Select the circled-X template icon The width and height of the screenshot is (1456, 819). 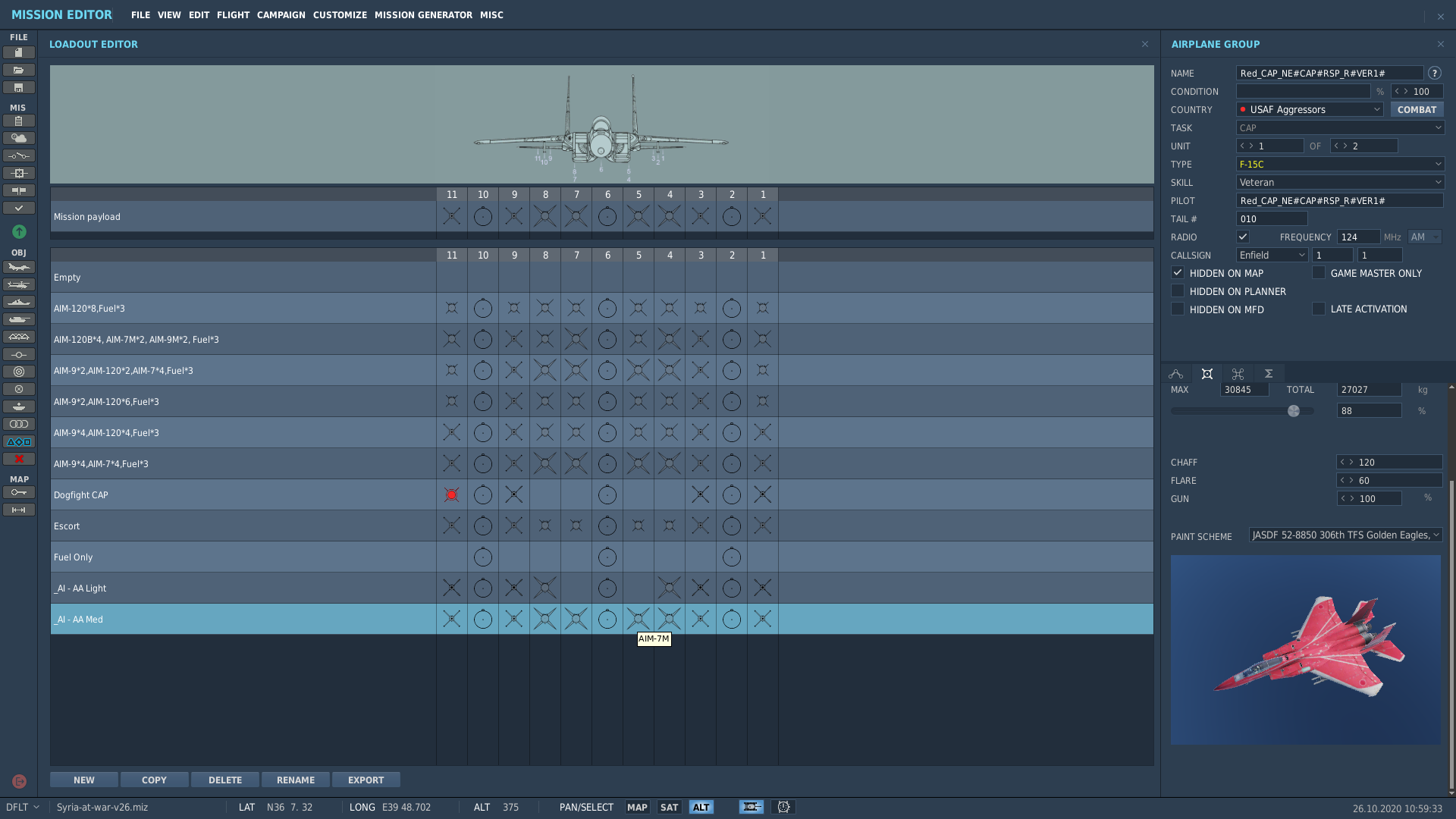(19, 389)
